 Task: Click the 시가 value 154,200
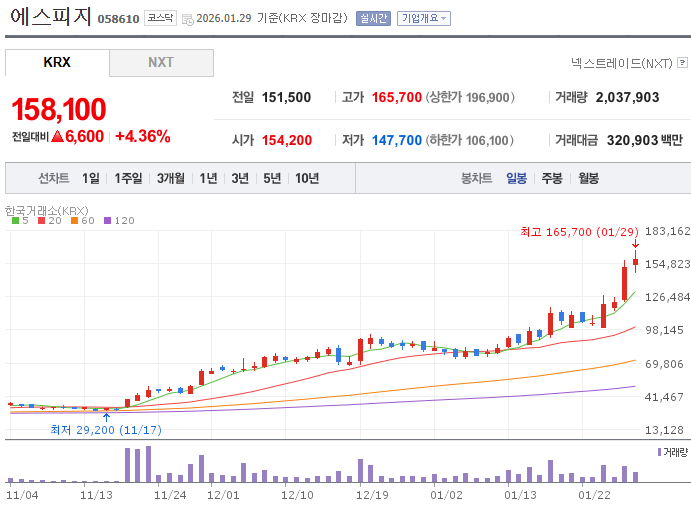[287, 140]
